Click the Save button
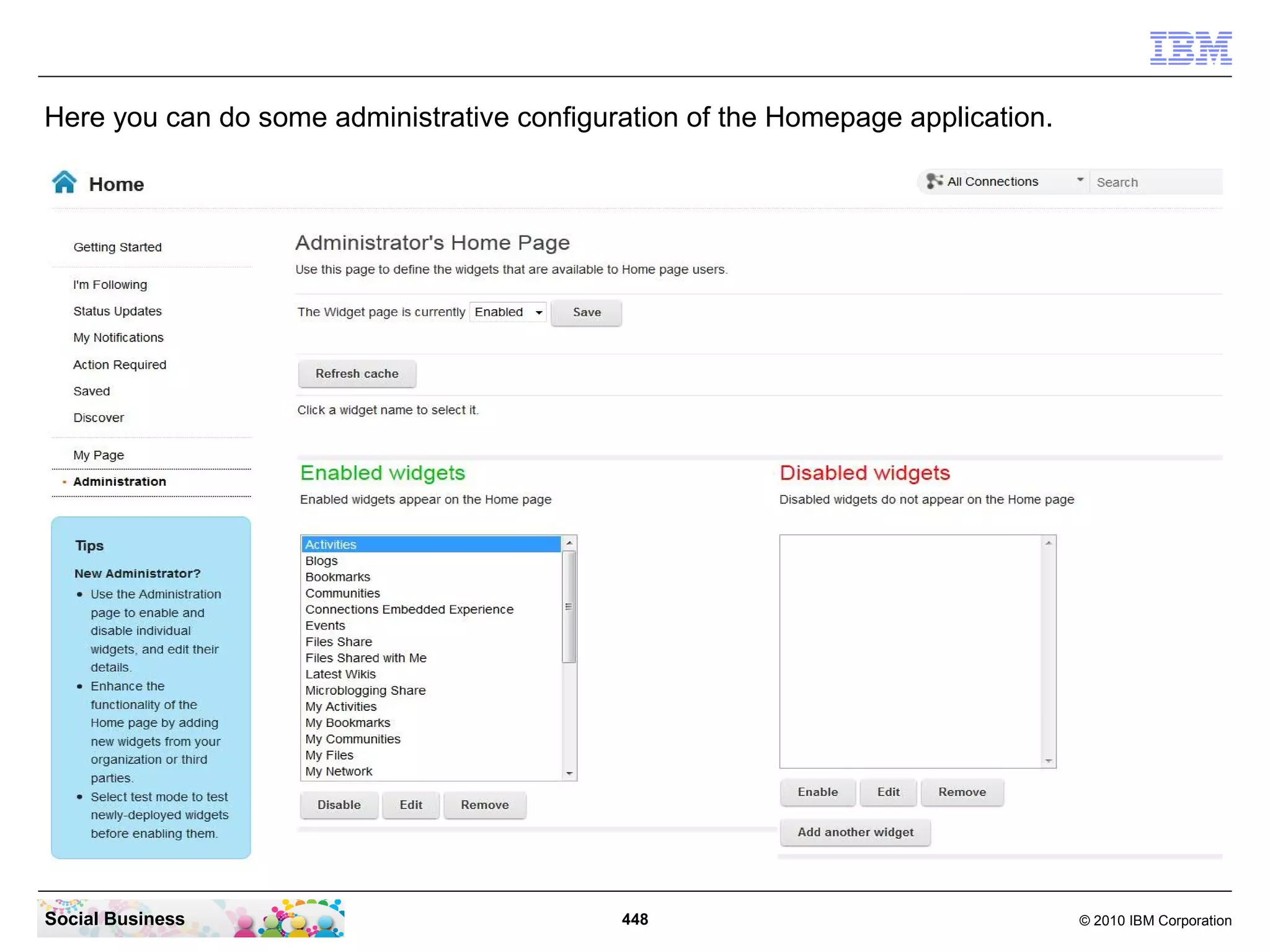 pyautogui.click(x=586, y=312)
